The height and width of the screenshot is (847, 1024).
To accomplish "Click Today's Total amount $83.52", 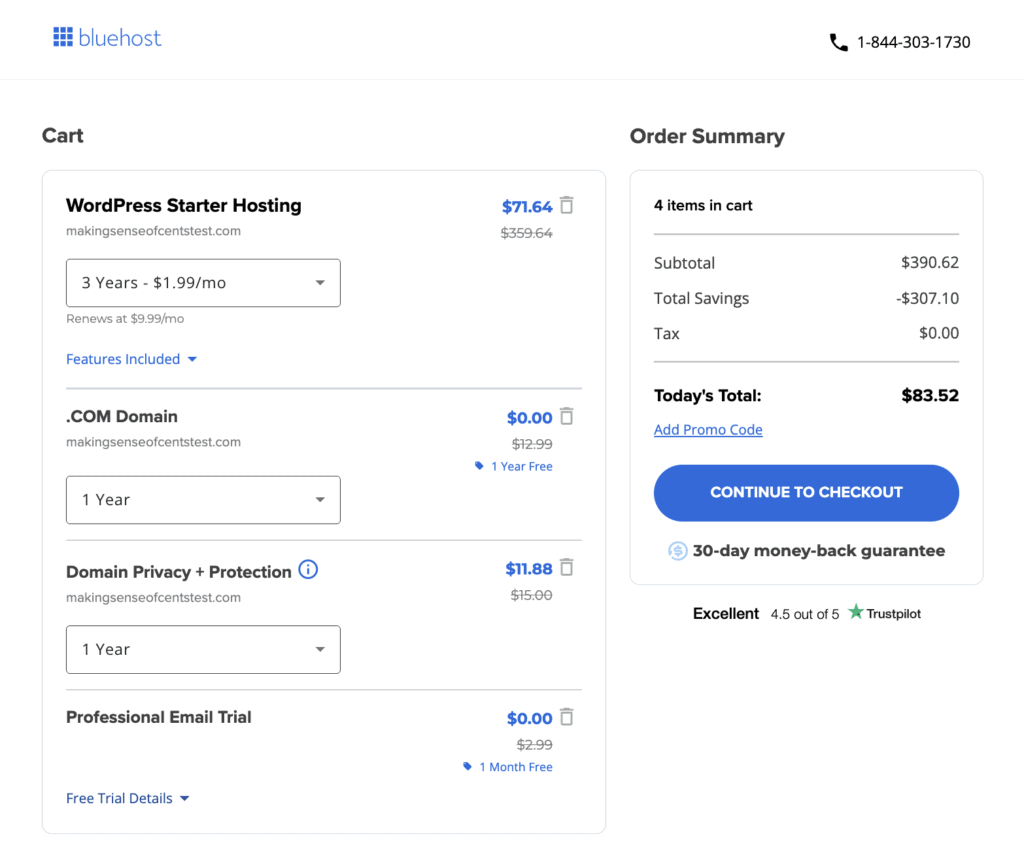I will [x=930, y=396].
